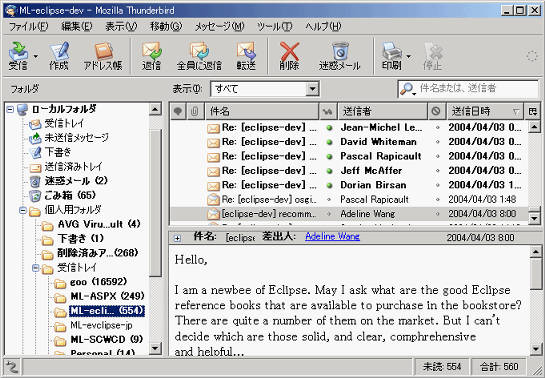Mark as junk with 迷惑メール icon
The height and width of the screenshot is (378, 545).
click(x=340, y=56)
